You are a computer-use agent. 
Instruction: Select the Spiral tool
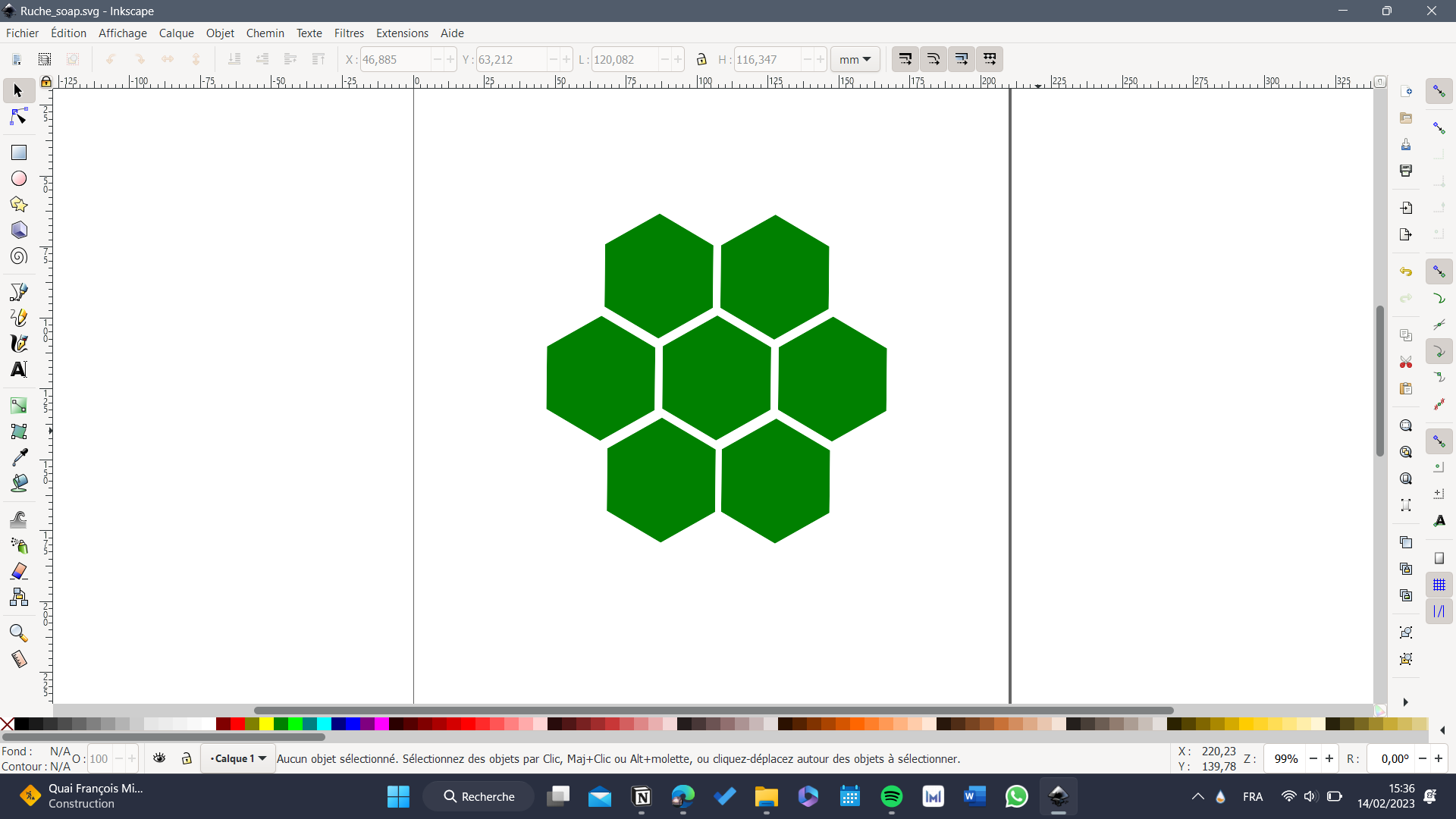tap(18, 256)
